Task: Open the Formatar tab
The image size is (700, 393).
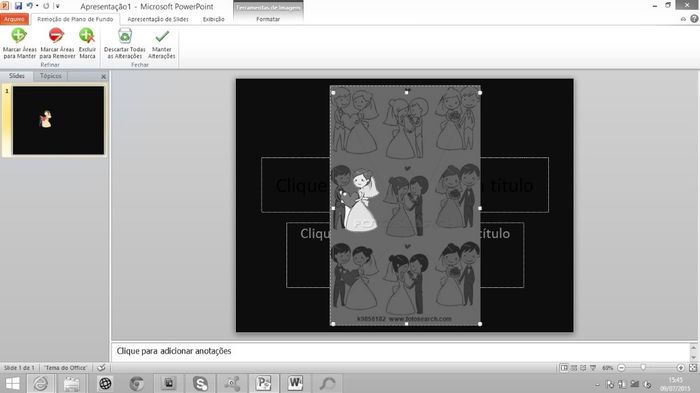Action: [x=268, y=19]
